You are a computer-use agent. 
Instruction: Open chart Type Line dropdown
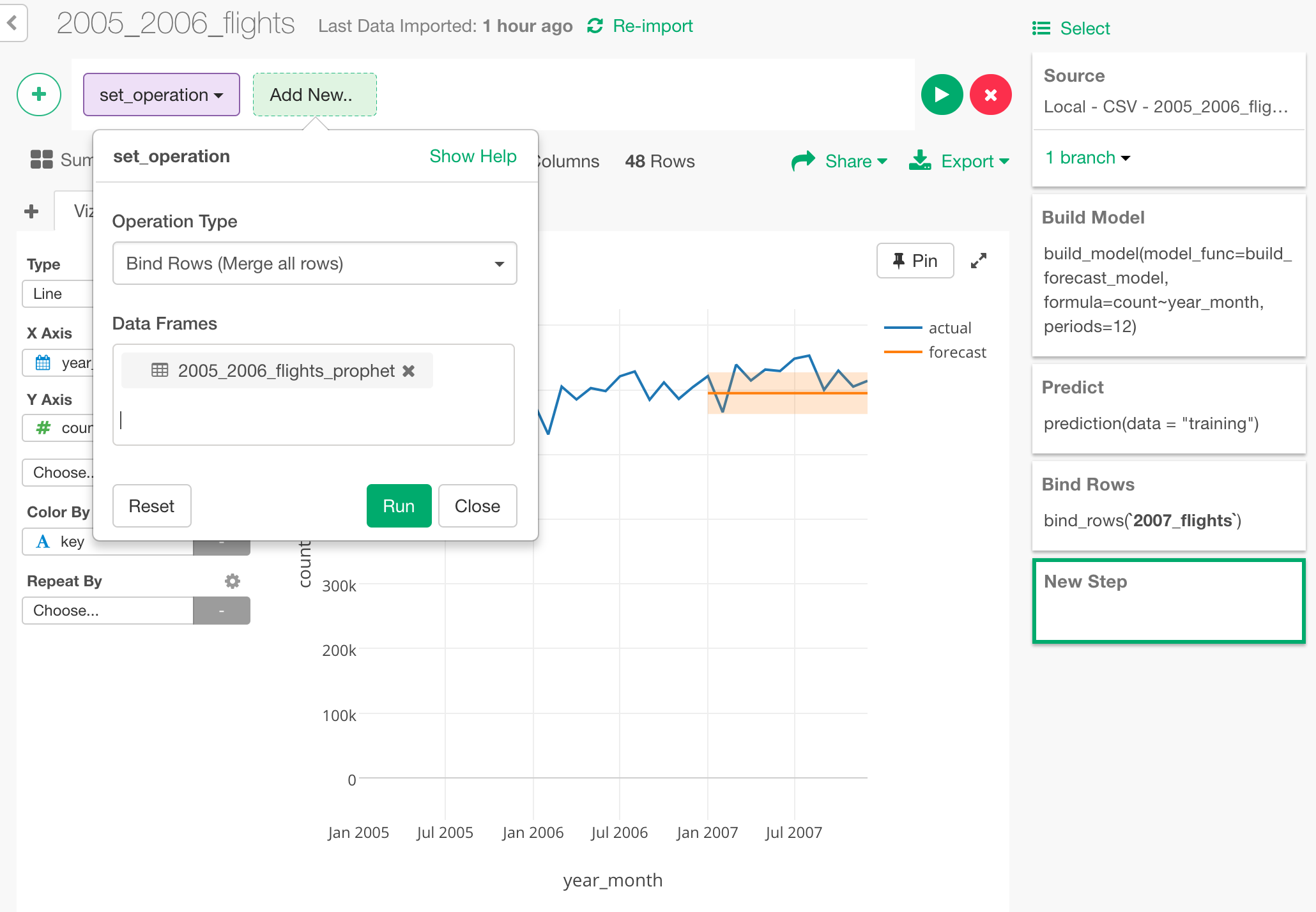[57, 294]
